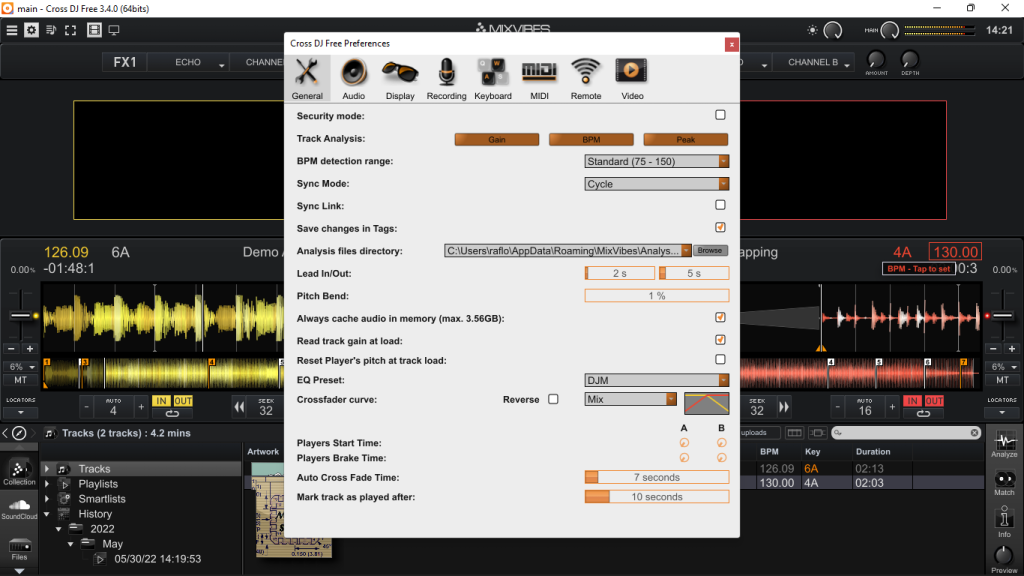1024x576 pixels.
Task: Click the BPM analysis button
Action: point(590,139)
